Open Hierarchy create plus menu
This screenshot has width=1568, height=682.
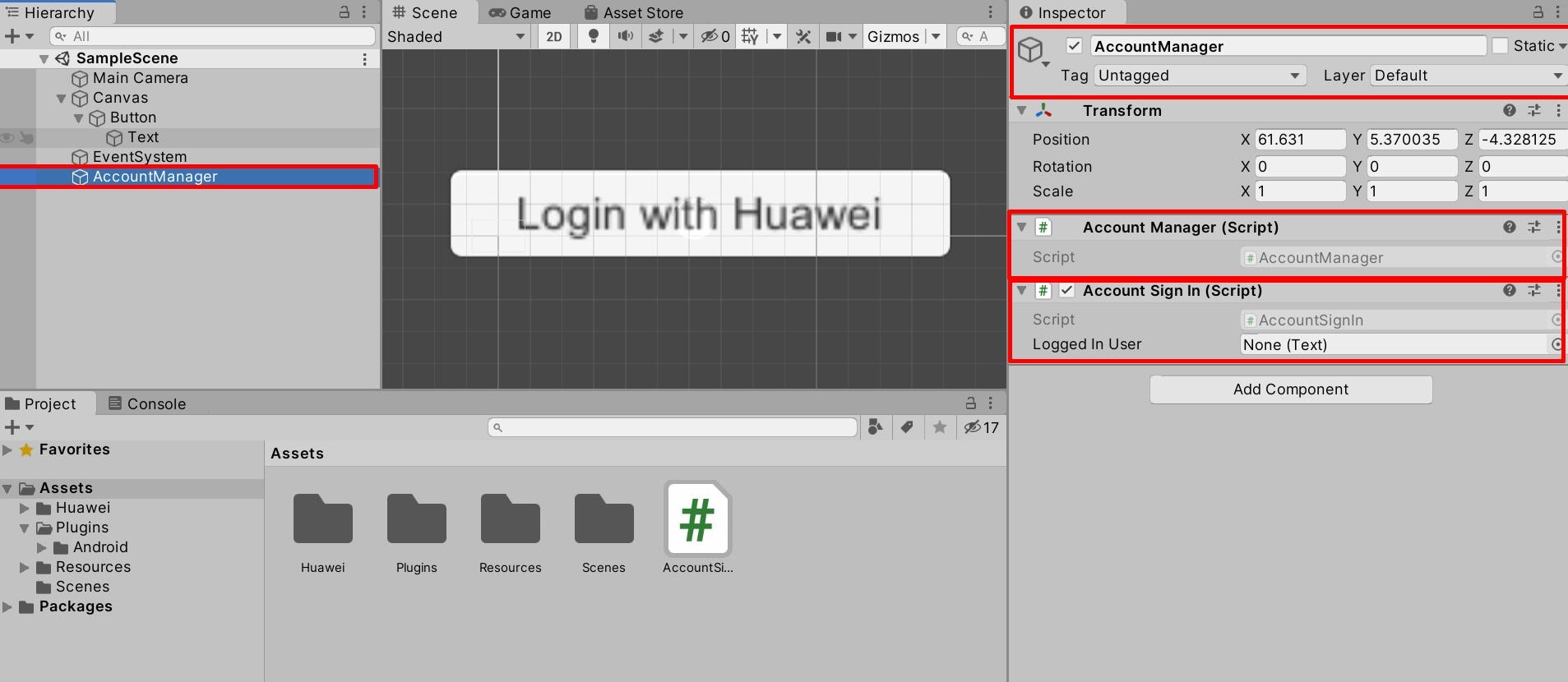[19, 36]
